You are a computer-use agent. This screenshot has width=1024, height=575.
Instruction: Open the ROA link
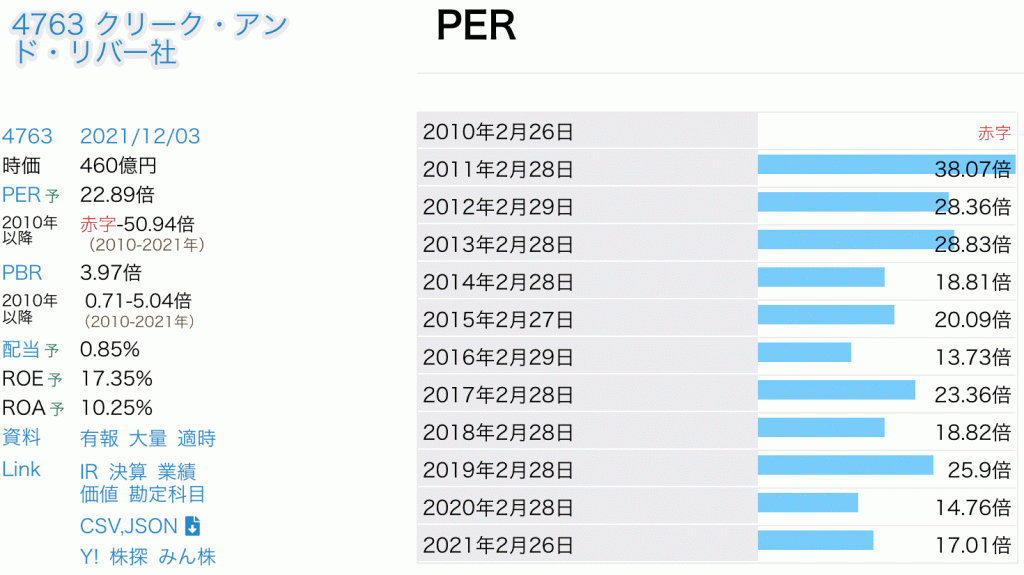point(24,408)
